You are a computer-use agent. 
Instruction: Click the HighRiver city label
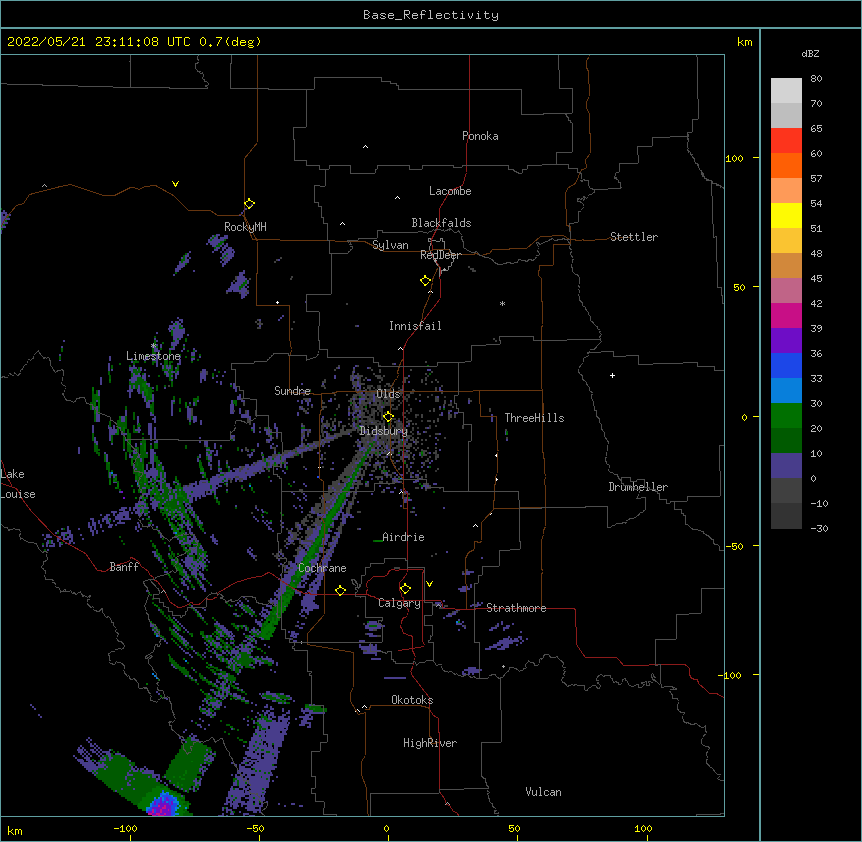430,743
